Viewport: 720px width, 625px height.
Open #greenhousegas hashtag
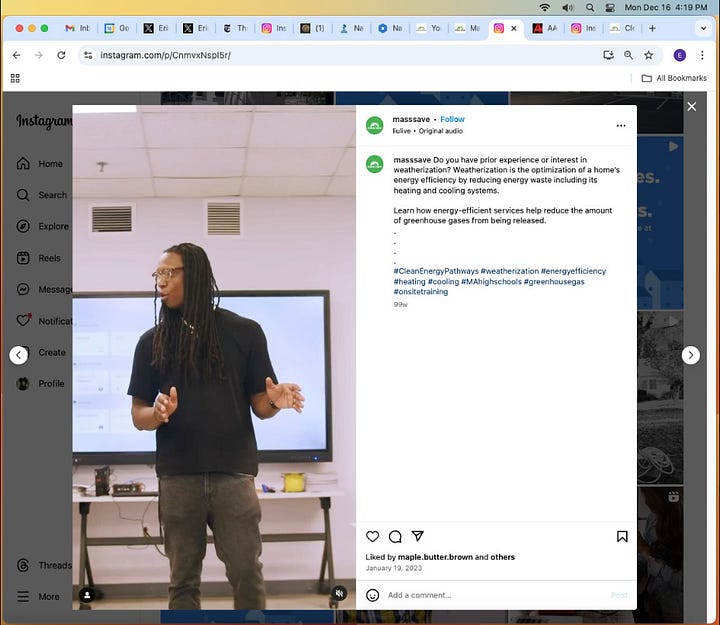click(x=554, y=282)
